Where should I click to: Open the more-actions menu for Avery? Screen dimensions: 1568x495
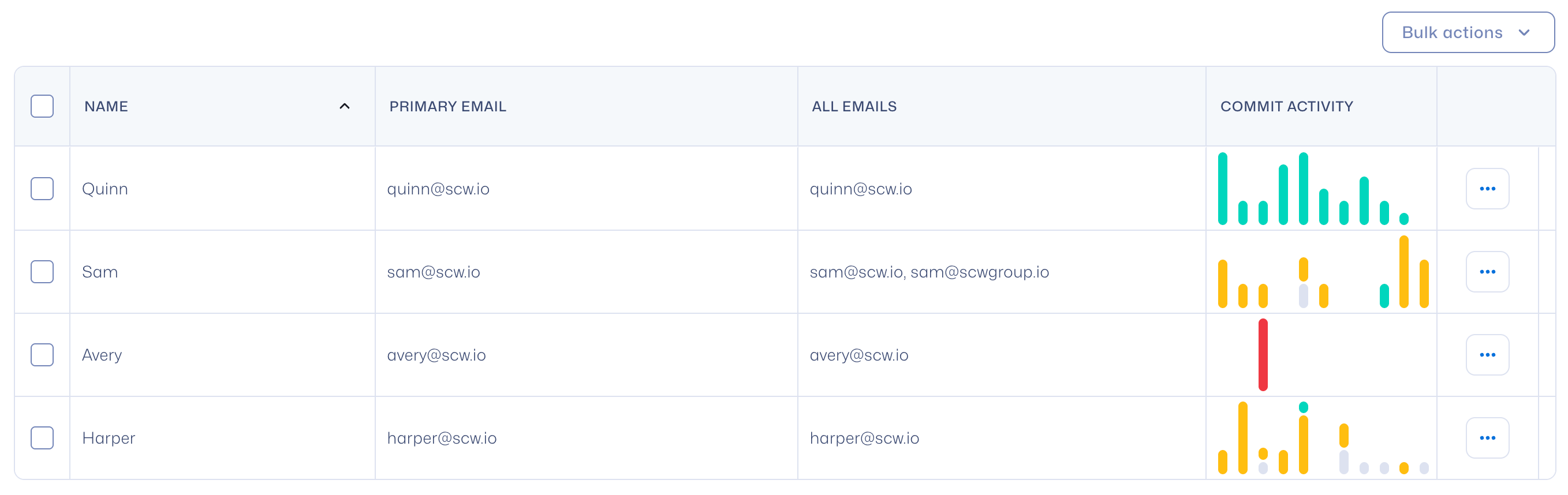tap(1487, 355)
